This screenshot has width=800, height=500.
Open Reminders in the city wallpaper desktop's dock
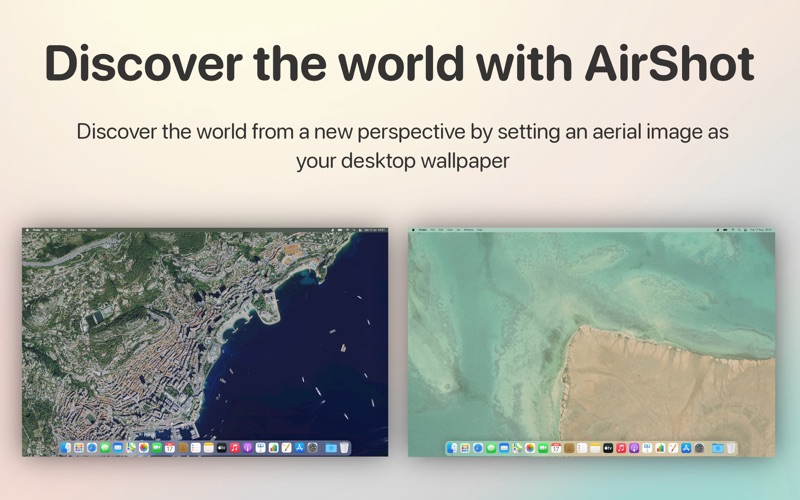[x=196, y=447]
